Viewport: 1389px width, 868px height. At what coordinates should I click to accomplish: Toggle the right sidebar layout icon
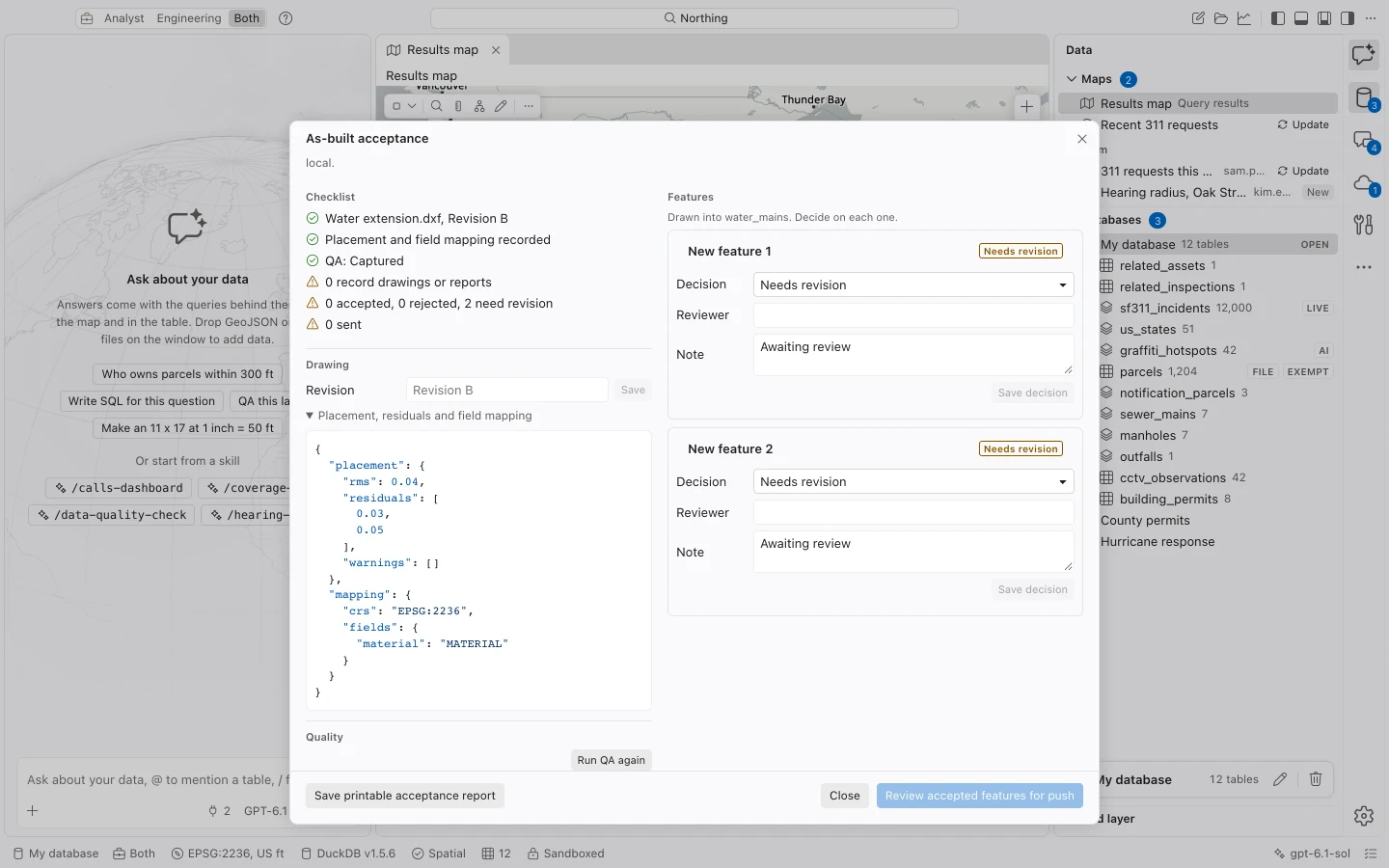pos(1348,18)
